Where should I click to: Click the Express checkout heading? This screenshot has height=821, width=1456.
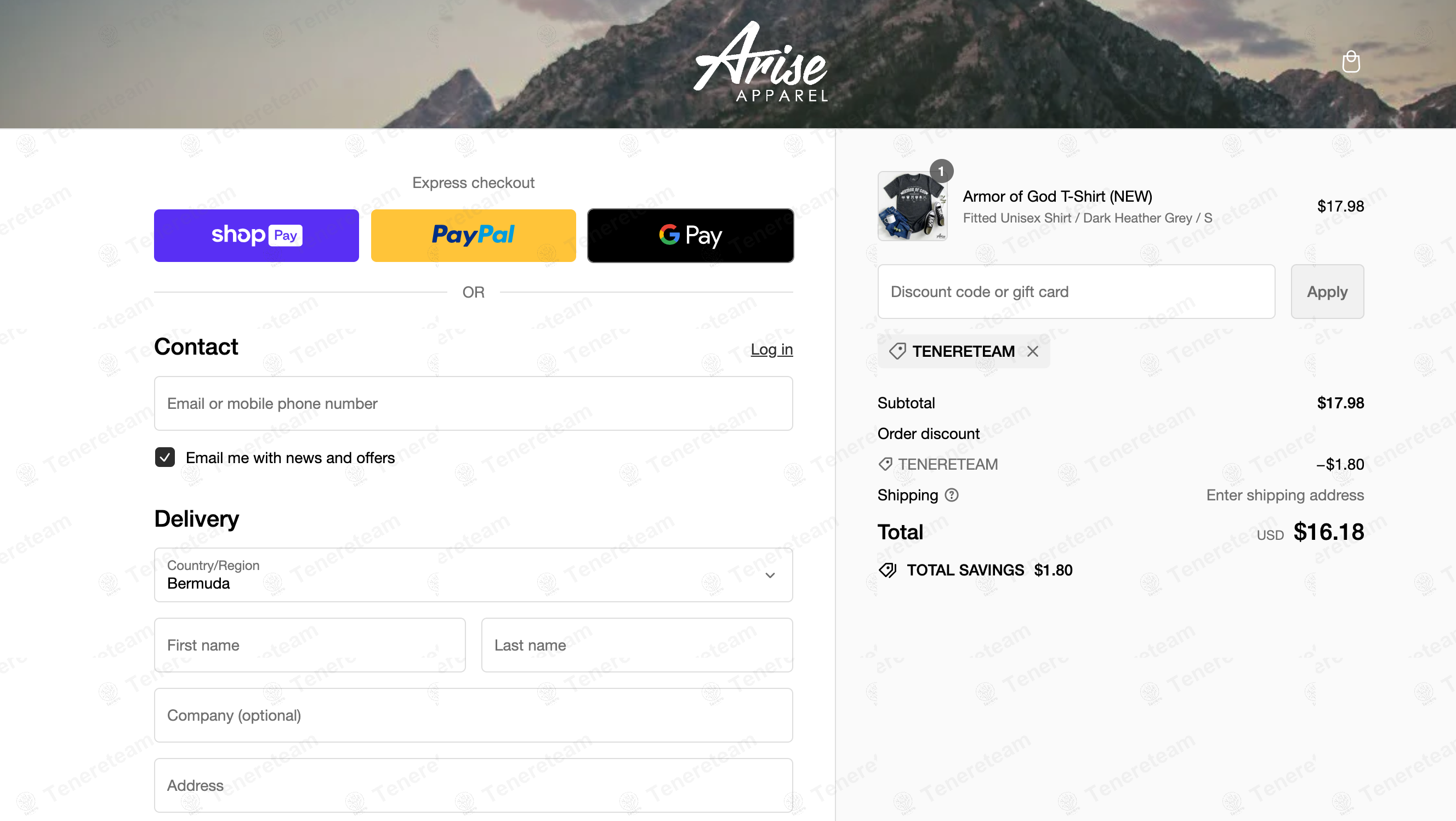[473, 183]
